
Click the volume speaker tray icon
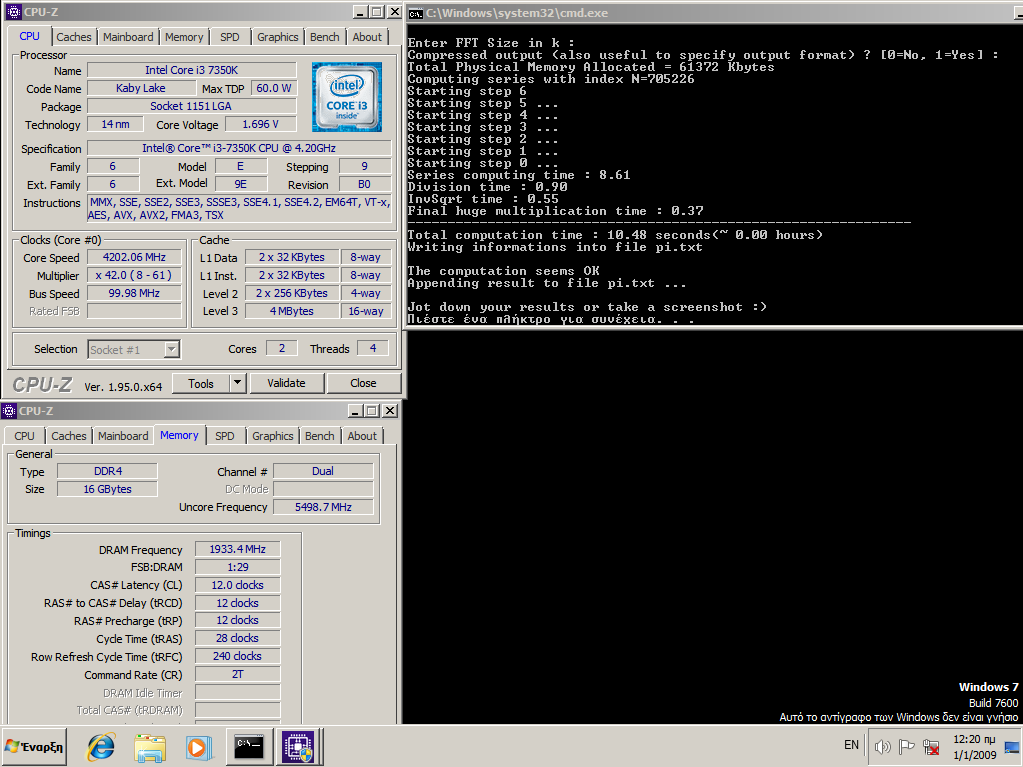(882, 747)
